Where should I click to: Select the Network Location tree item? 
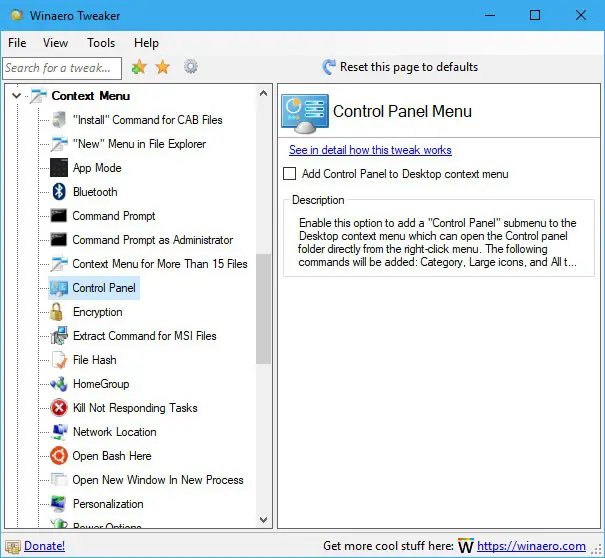coord(115,432)
